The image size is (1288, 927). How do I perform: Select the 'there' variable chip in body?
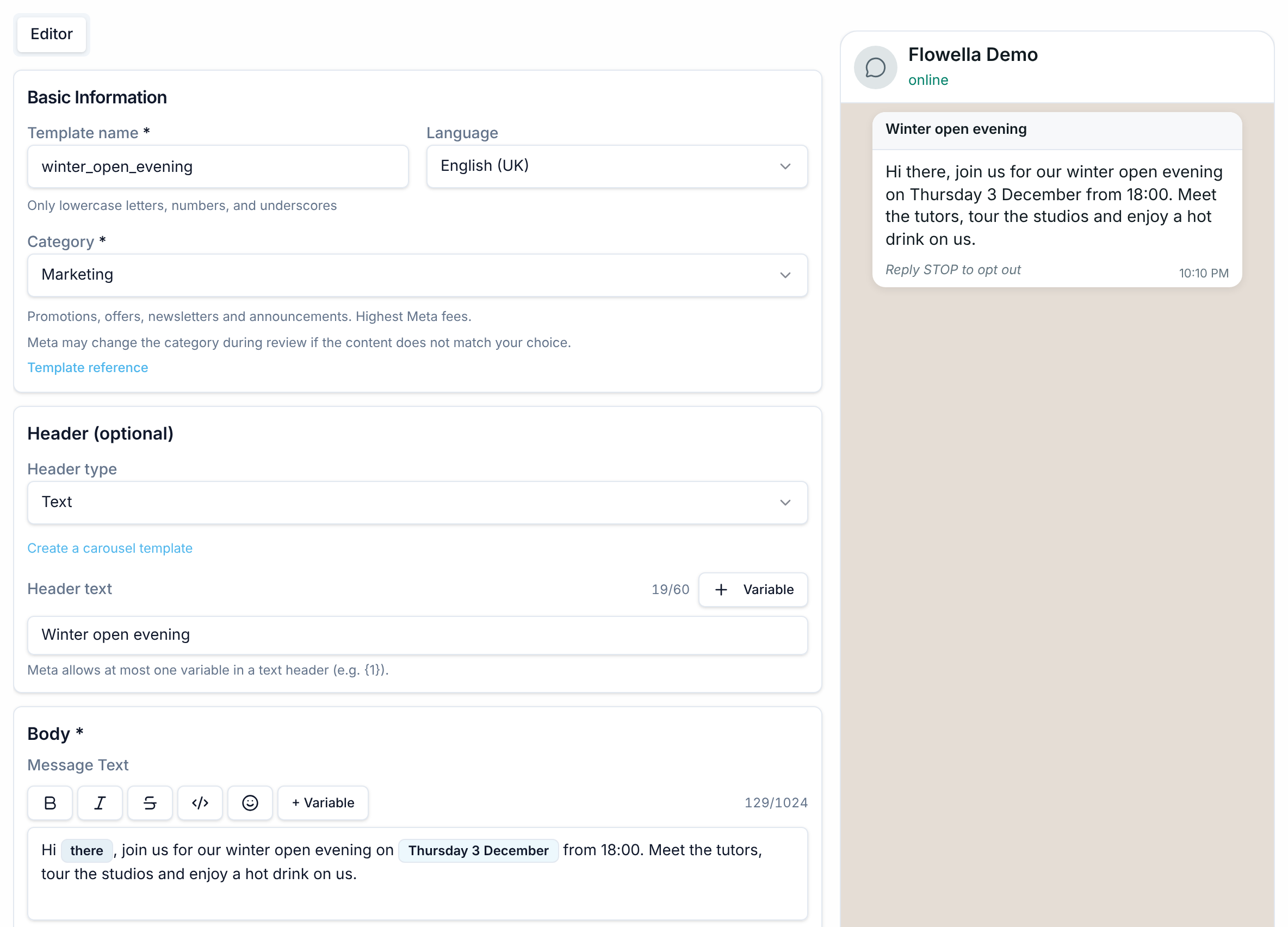(86, 850)
